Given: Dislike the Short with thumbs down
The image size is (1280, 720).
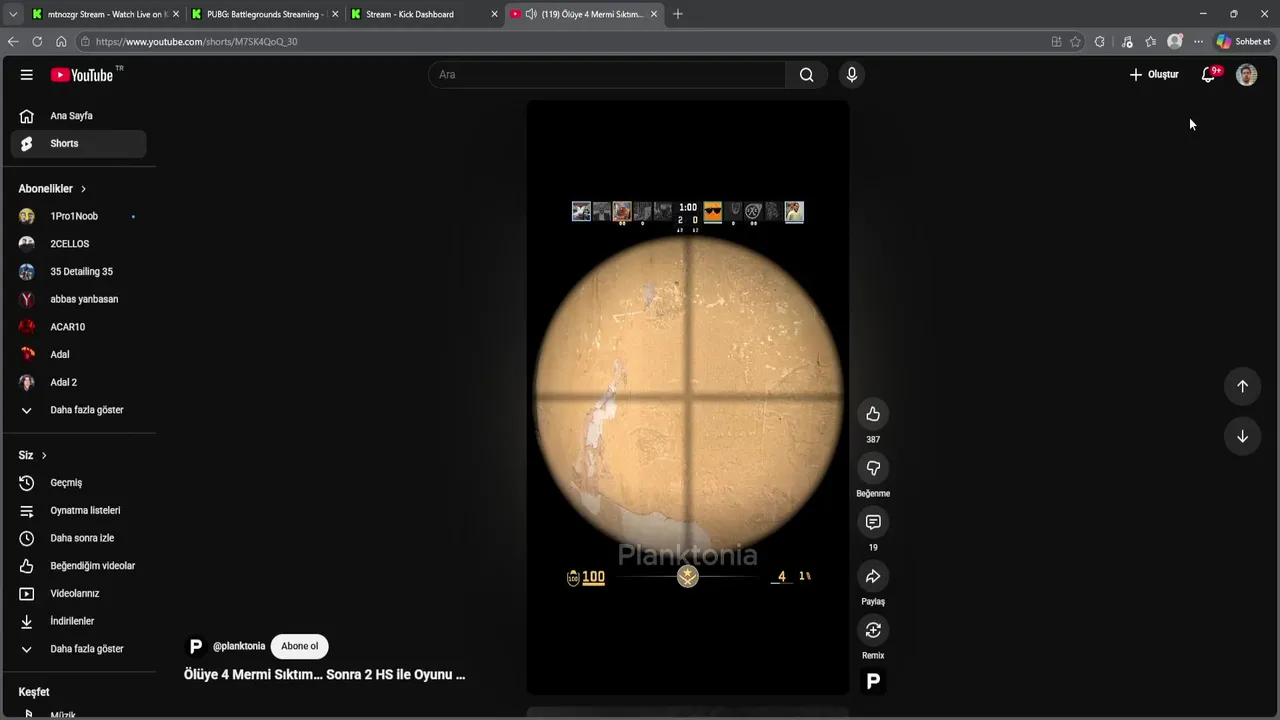Looking at the screenshot, I should click(873, 468).
